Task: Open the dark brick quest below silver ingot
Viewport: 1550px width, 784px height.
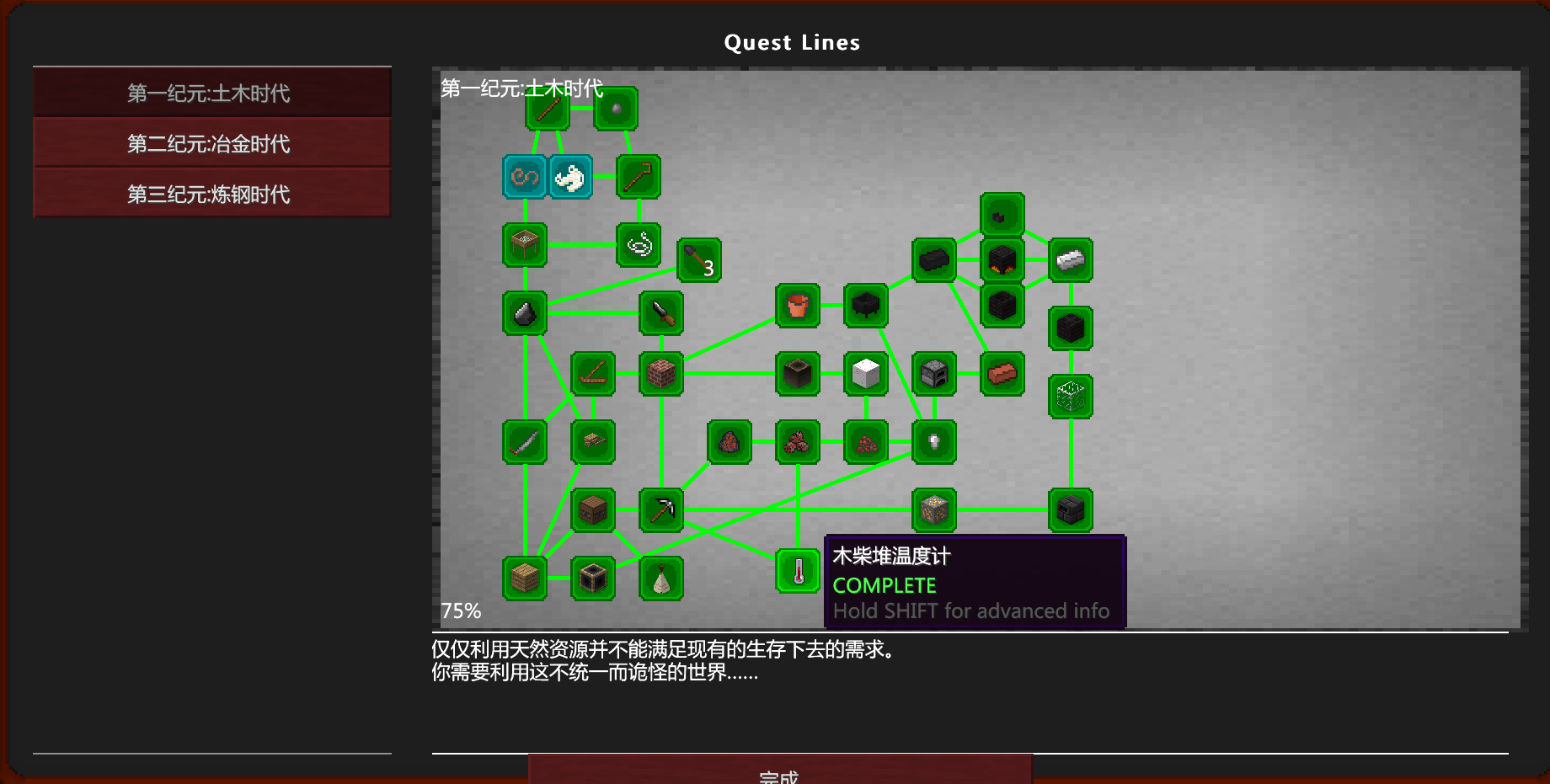Action: [1071, 328]
